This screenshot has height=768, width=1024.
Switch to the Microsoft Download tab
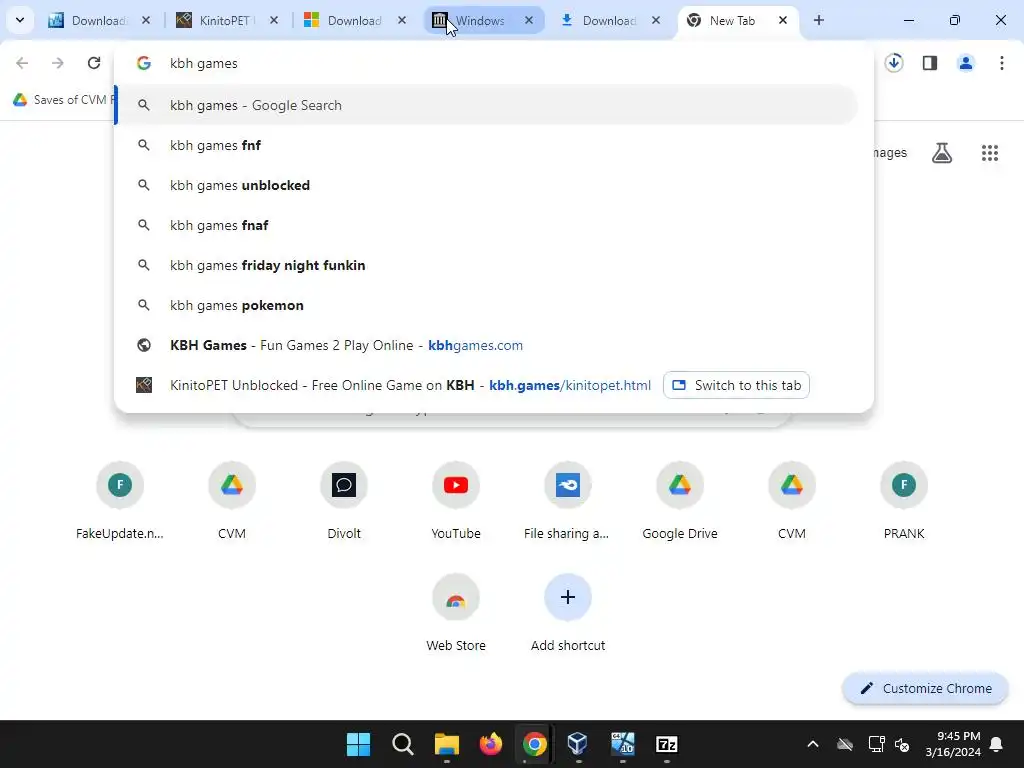pyautogui.click(x=353, y=20)
